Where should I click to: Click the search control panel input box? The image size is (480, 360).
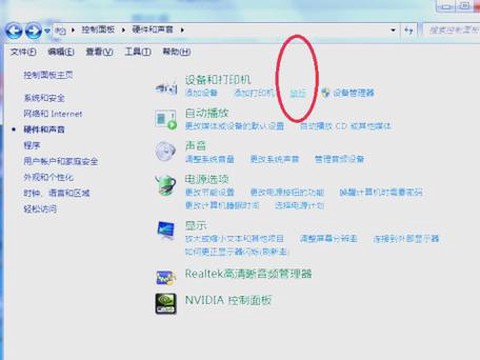coord(452,30)
